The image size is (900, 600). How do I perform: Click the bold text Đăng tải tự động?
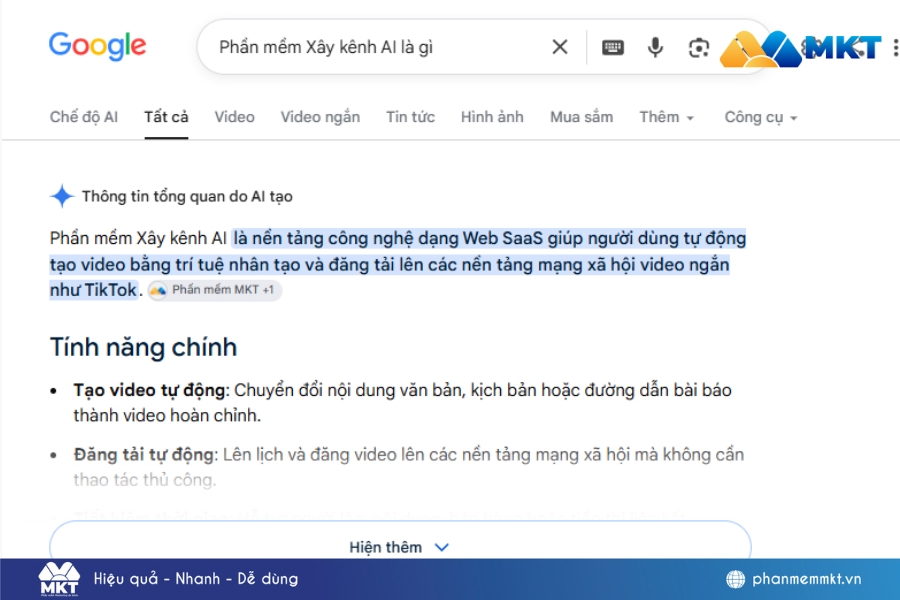pos(143,455)
